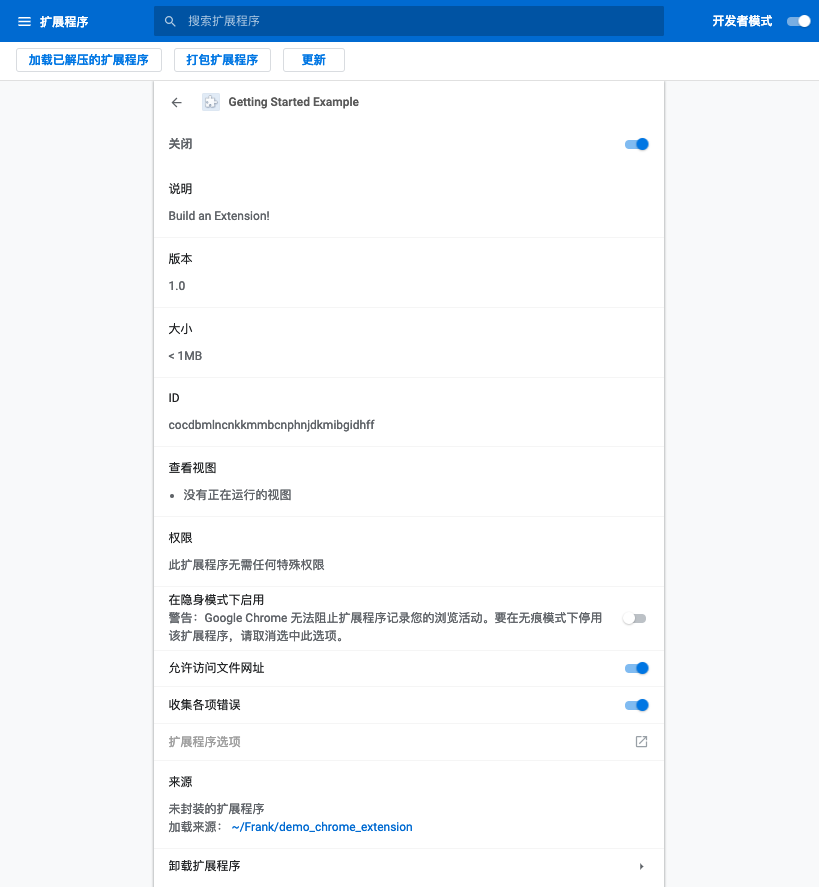The width and height of the screenshot is (819, 887).
Task: Enable 在隐身模式下启用 toggle
Action: click(x=634, y=618)
